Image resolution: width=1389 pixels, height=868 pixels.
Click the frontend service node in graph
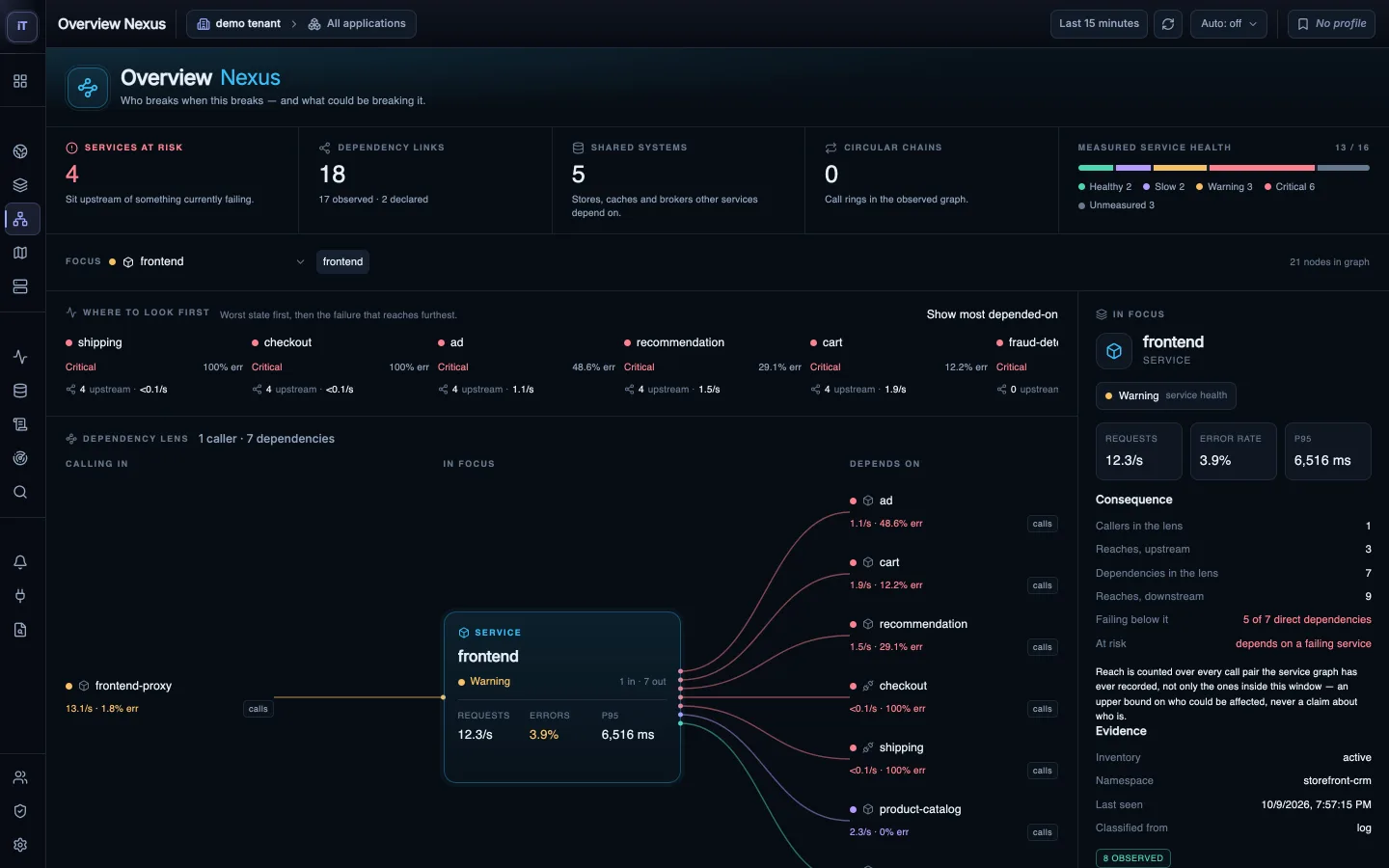pos(562,697)
